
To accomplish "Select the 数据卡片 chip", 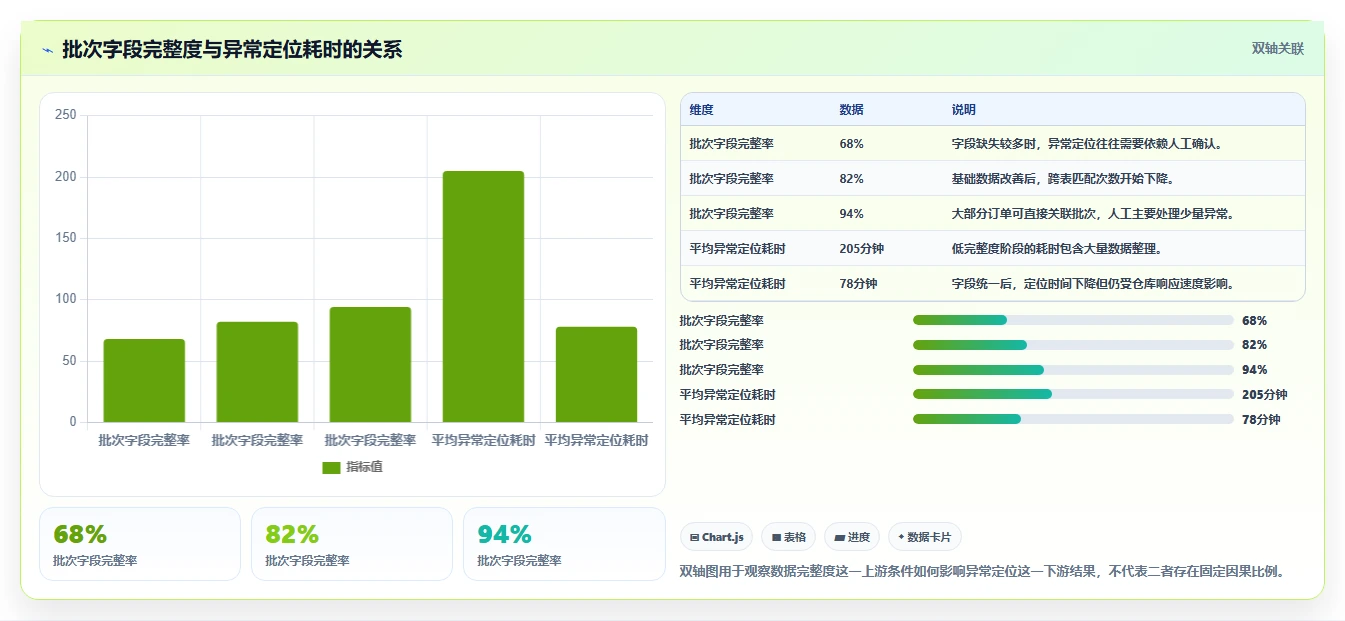I will tap(925, 537).
